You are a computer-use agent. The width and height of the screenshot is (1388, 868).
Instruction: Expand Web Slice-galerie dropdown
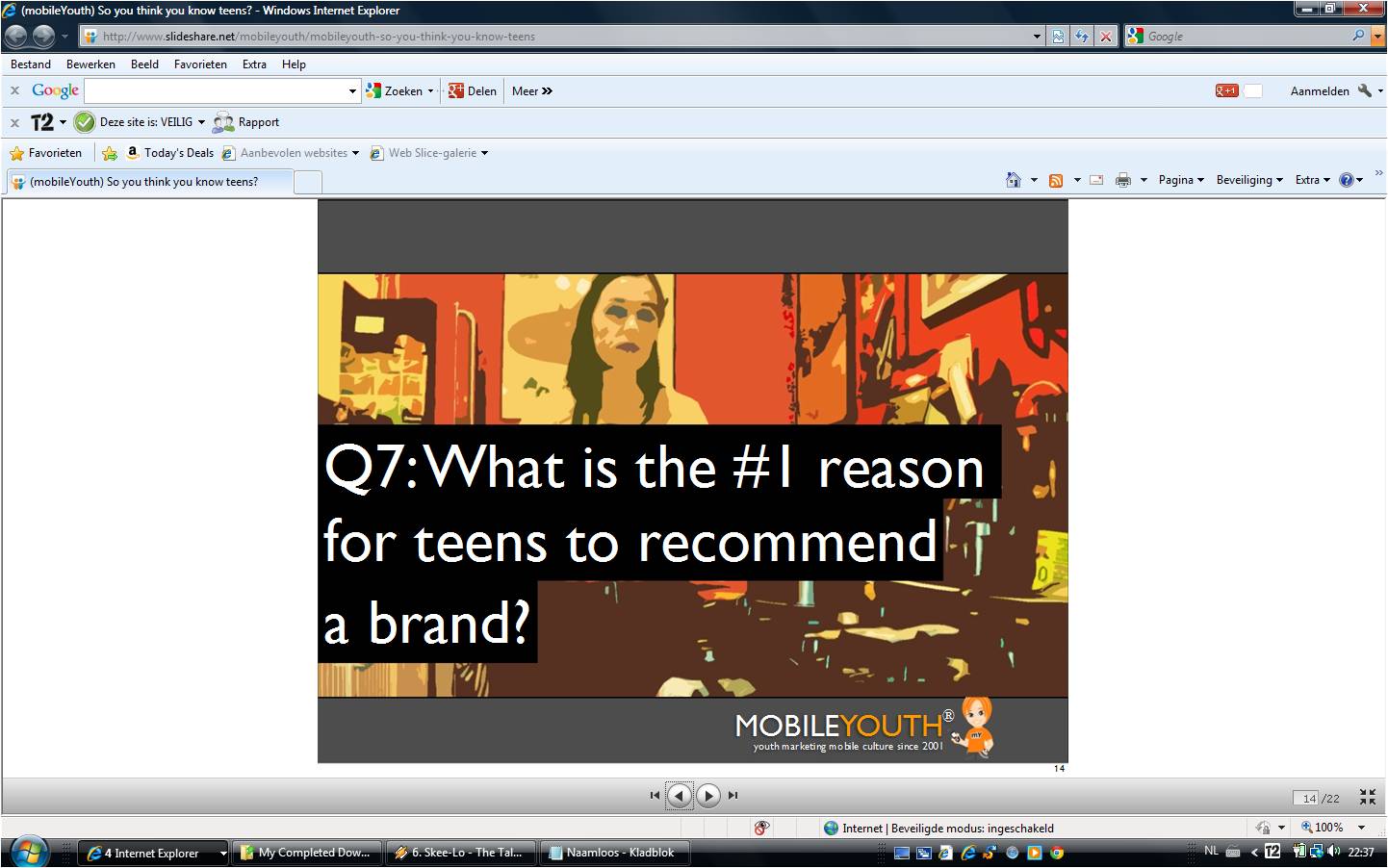(484, 153)
